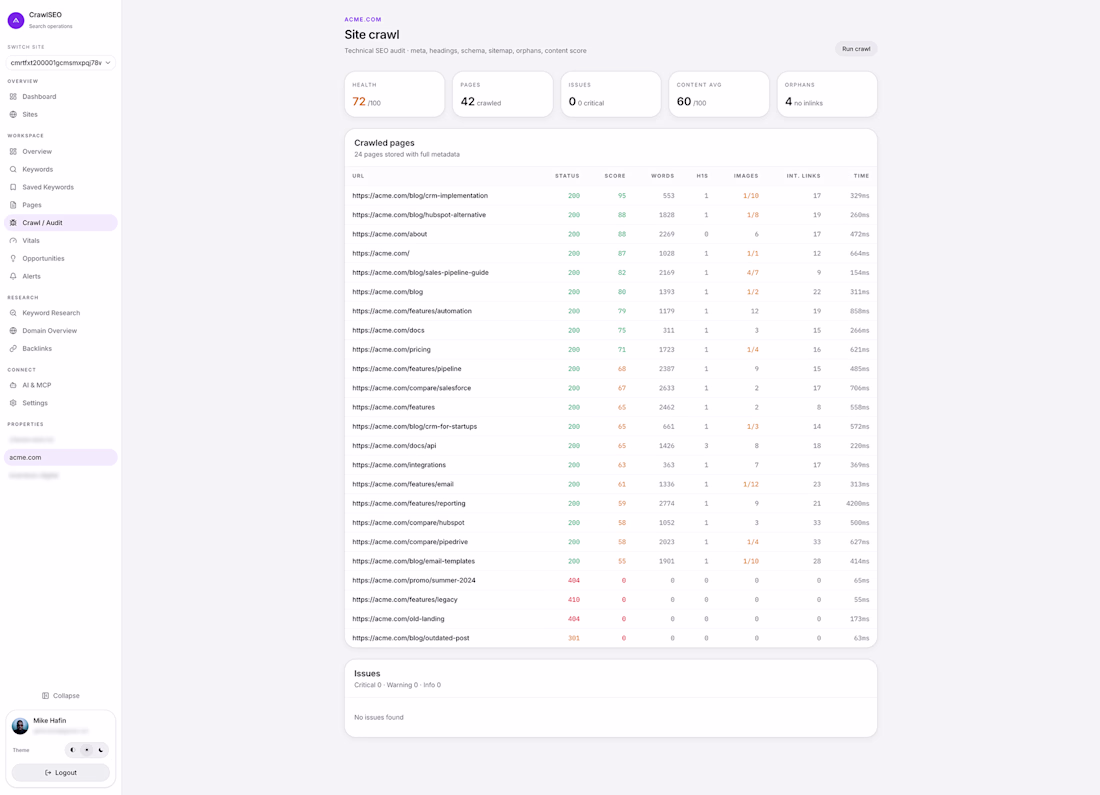Click the lightbulb icon for Opportunities
The width and height of the screenshot is (1100, 795).
coord(13,258)
